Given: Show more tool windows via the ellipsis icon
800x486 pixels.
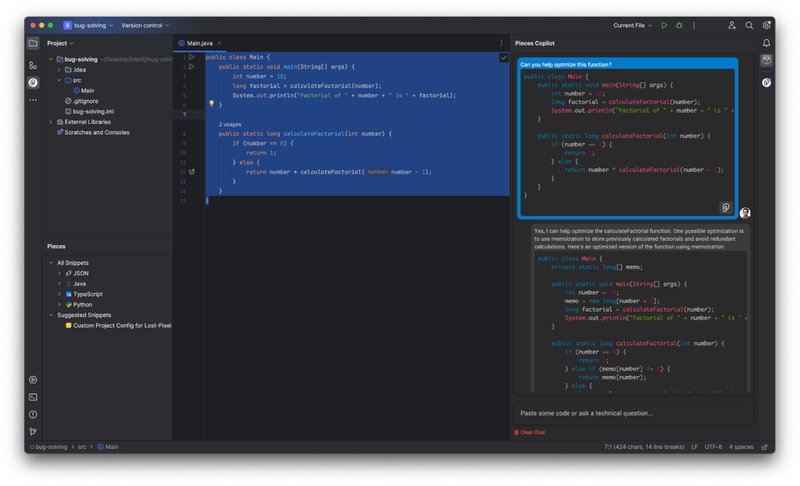Looking at the screenshot, I should pos(33,100).
